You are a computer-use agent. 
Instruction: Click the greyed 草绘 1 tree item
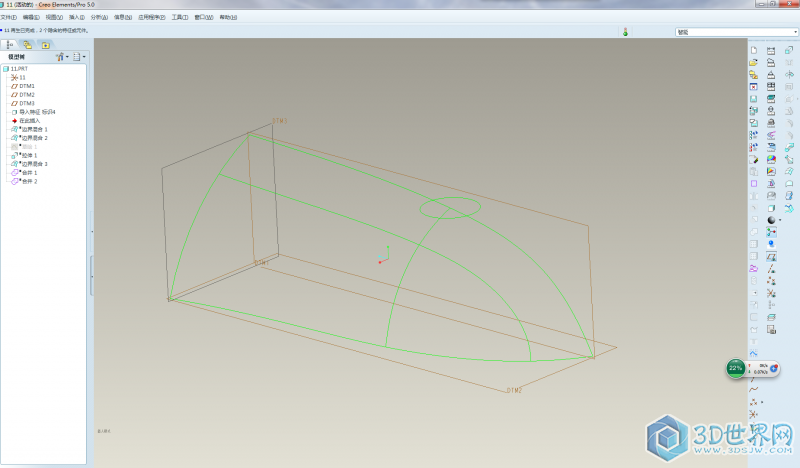pyautogui.click(x=24, y=146)
